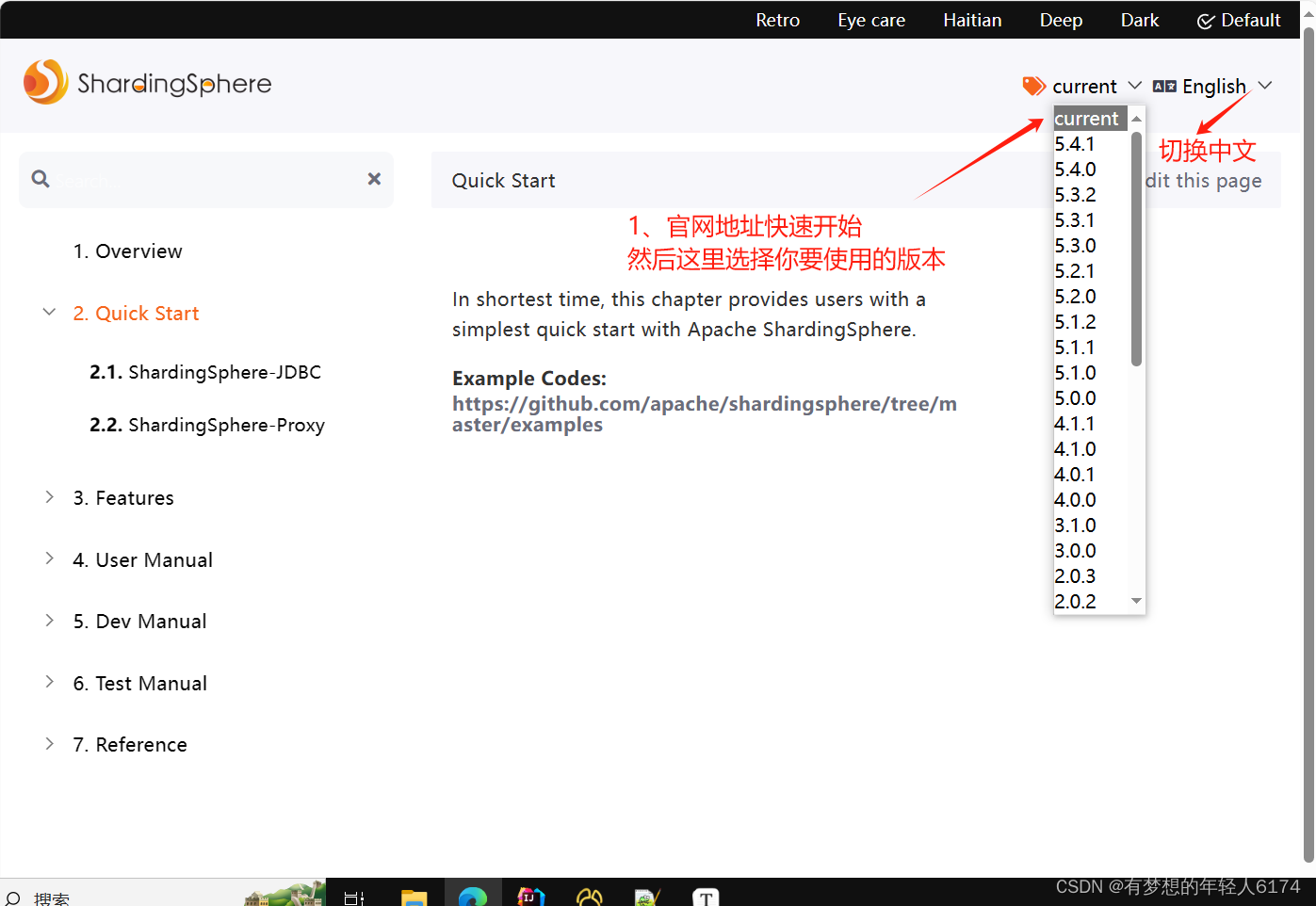Open the Typora T icon on the taskbar
The height and width of the screenshot is (906, 1316).
[x=706, y=897]
